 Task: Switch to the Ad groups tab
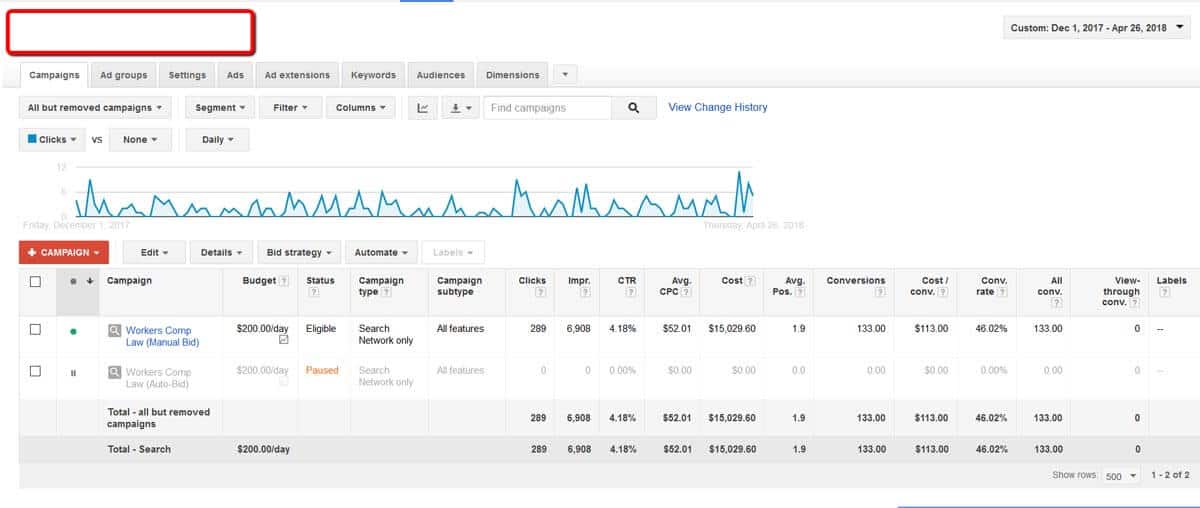pyautogui.click(x=123, y=75)
